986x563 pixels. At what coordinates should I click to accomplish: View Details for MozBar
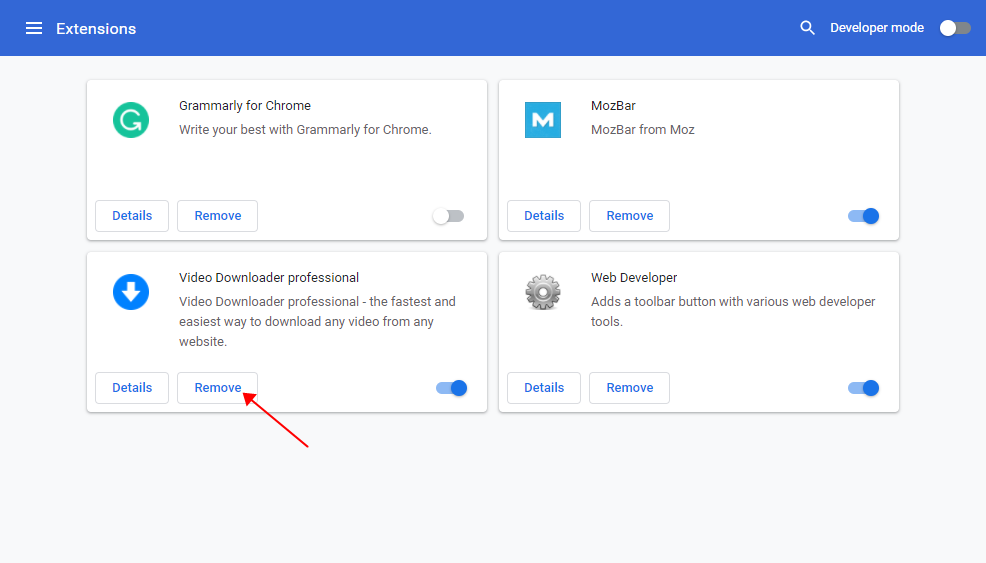544,216
